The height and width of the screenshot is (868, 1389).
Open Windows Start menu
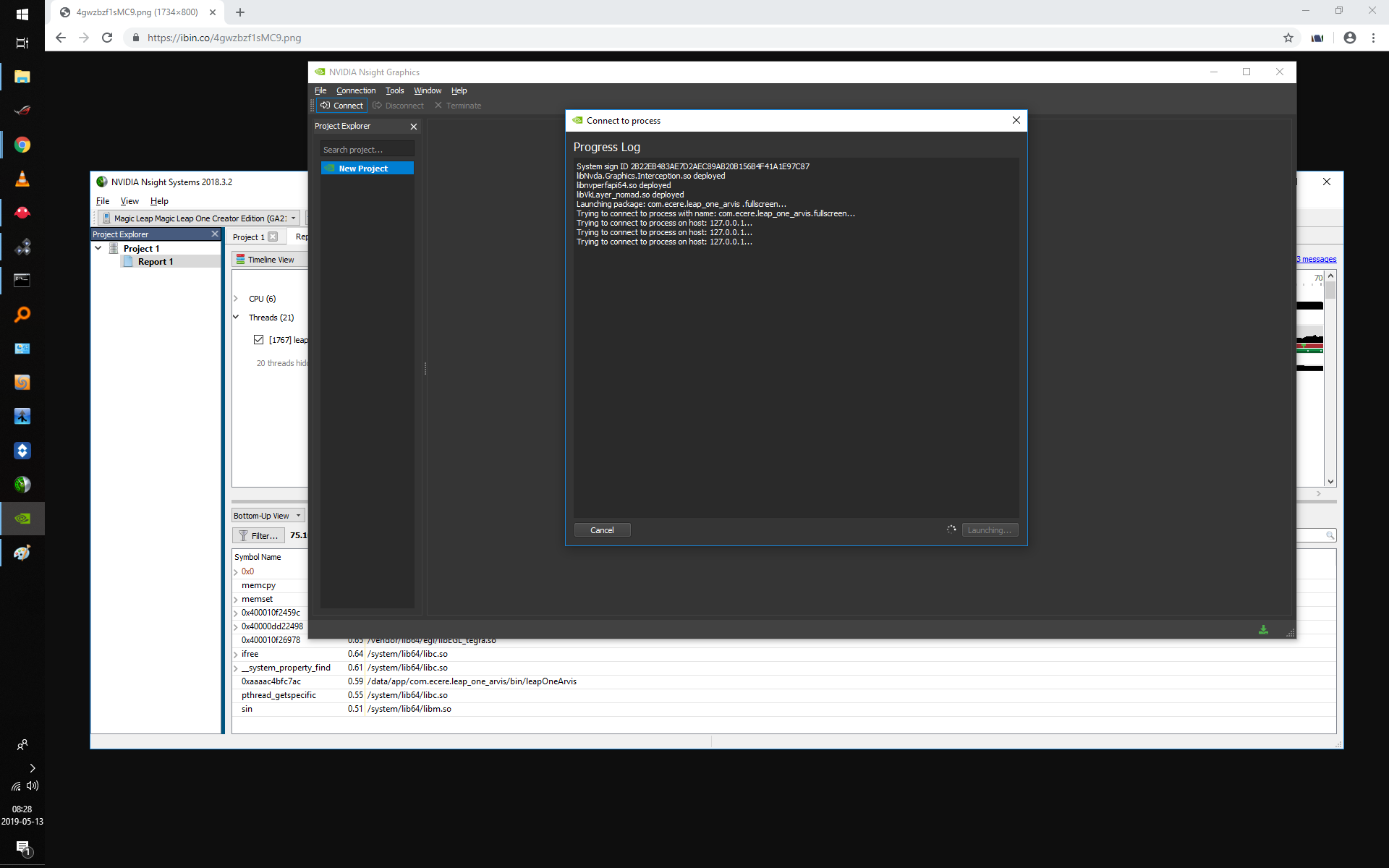pos(22,14)
